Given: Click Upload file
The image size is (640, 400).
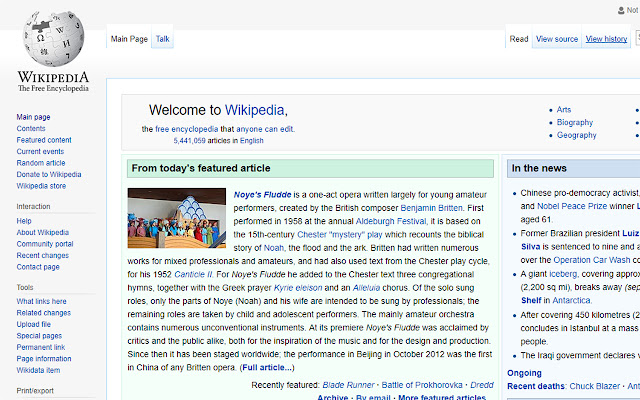Looking at the screenshot, I should coord(34,324).
